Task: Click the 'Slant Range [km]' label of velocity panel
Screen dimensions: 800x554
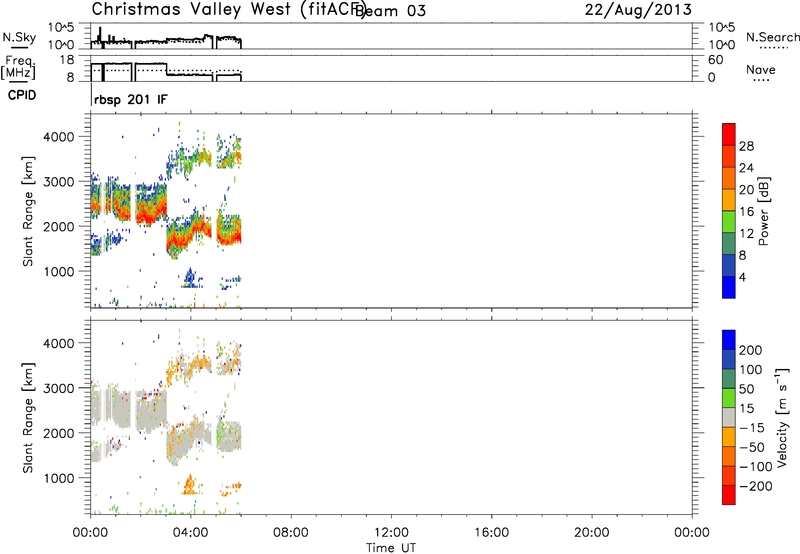Action: pyautogui.click(x=28, y=418)
